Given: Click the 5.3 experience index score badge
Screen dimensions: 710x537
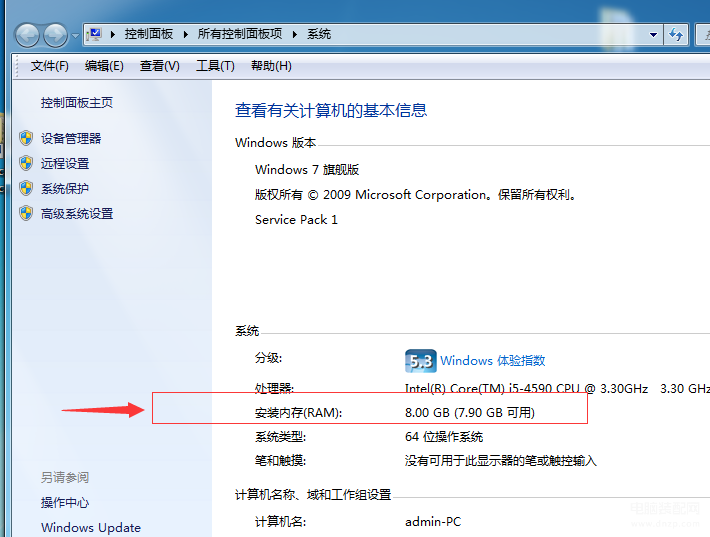Looking at the screenshot, I should [x=421, y=361].
